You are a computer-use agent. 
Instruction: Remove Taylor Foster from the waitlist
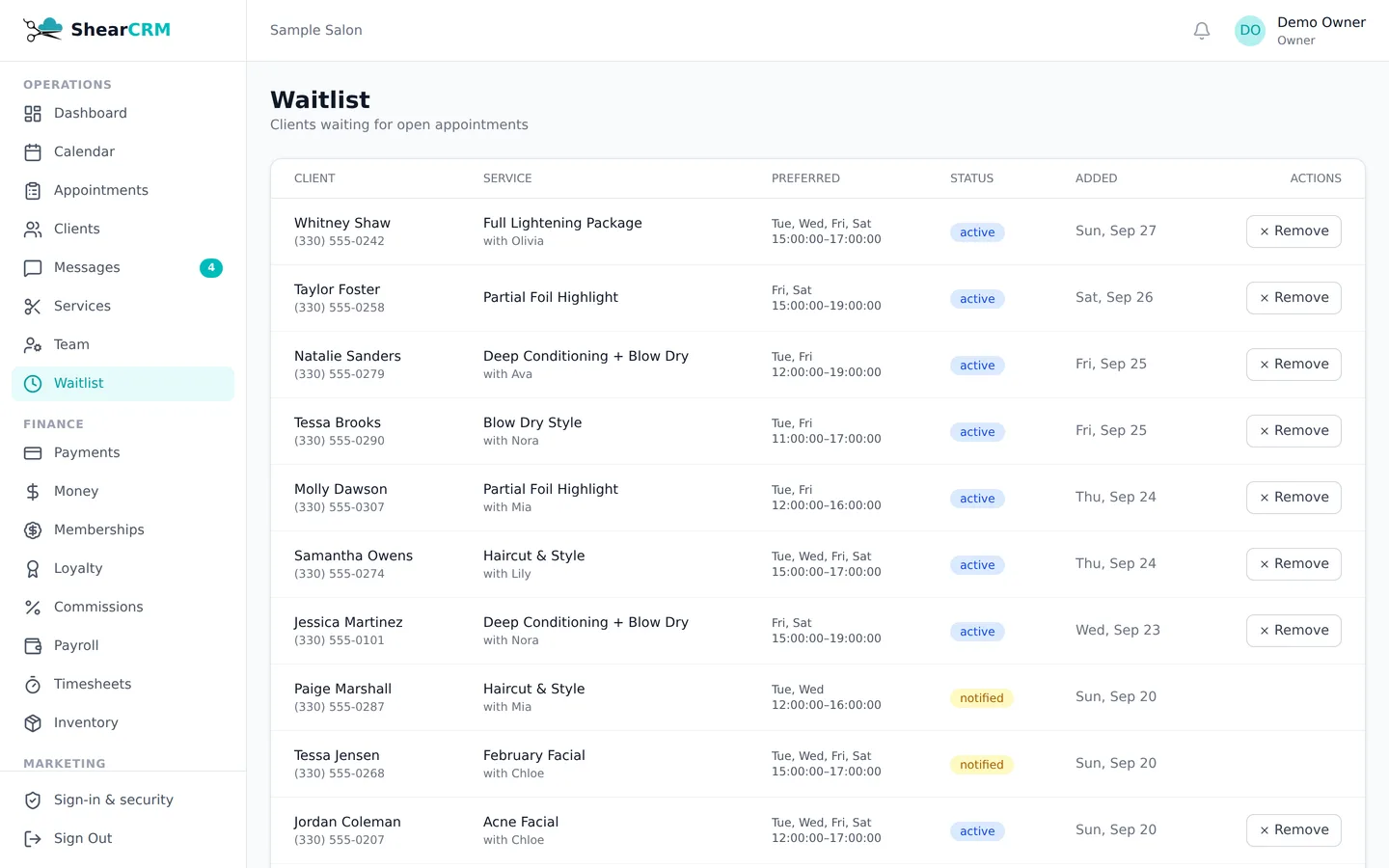(1294, 298)
